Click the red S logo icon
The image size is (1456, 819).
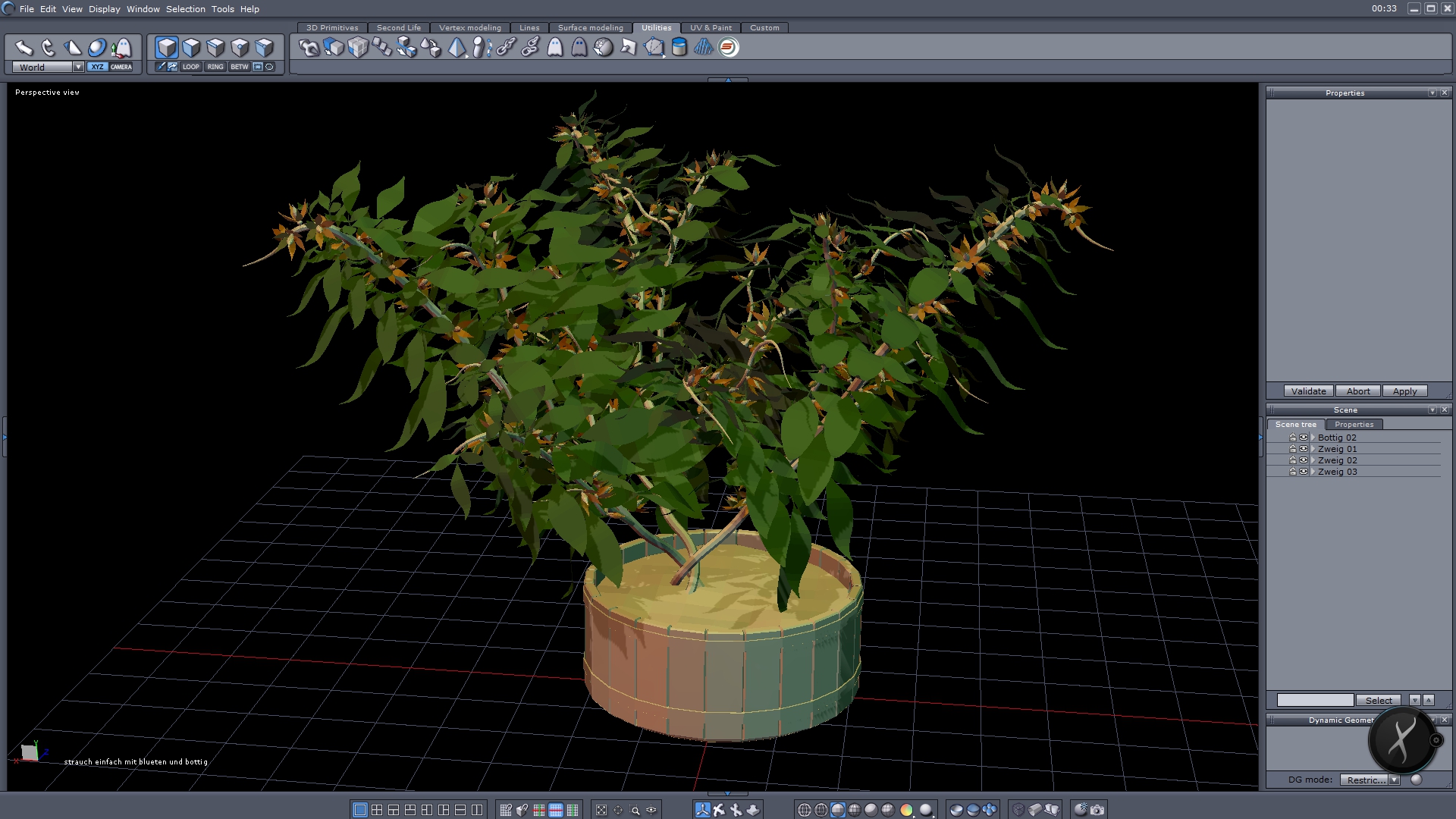pos(728,48)
